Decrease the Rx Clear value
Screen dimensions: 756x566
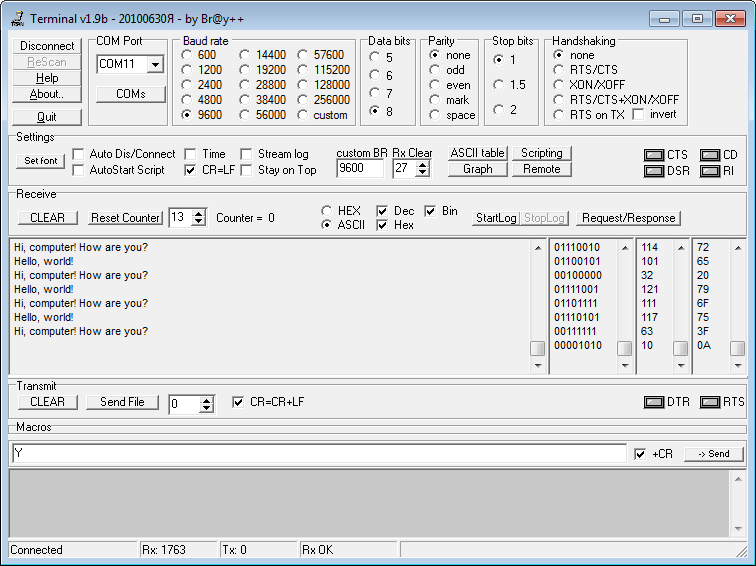423,173
